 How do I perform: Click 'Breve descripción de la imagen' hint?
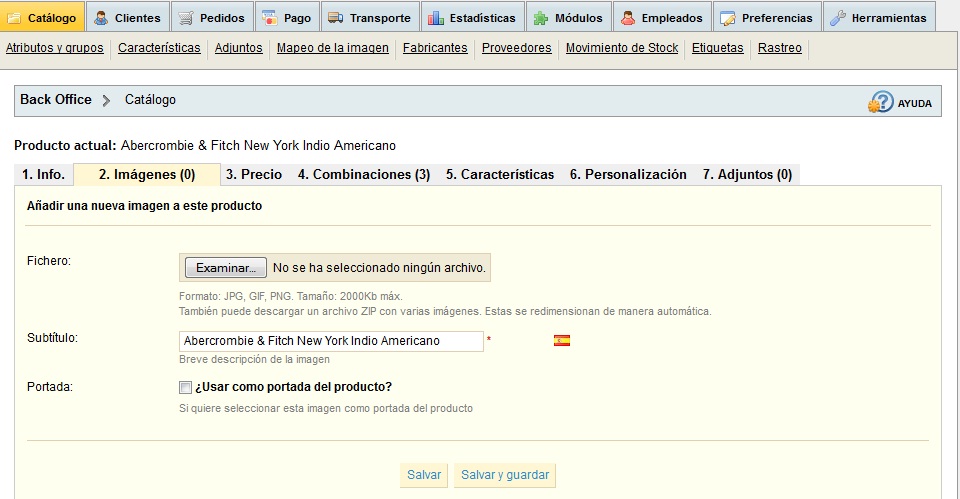pyautogui.click(x=254, y=359)
